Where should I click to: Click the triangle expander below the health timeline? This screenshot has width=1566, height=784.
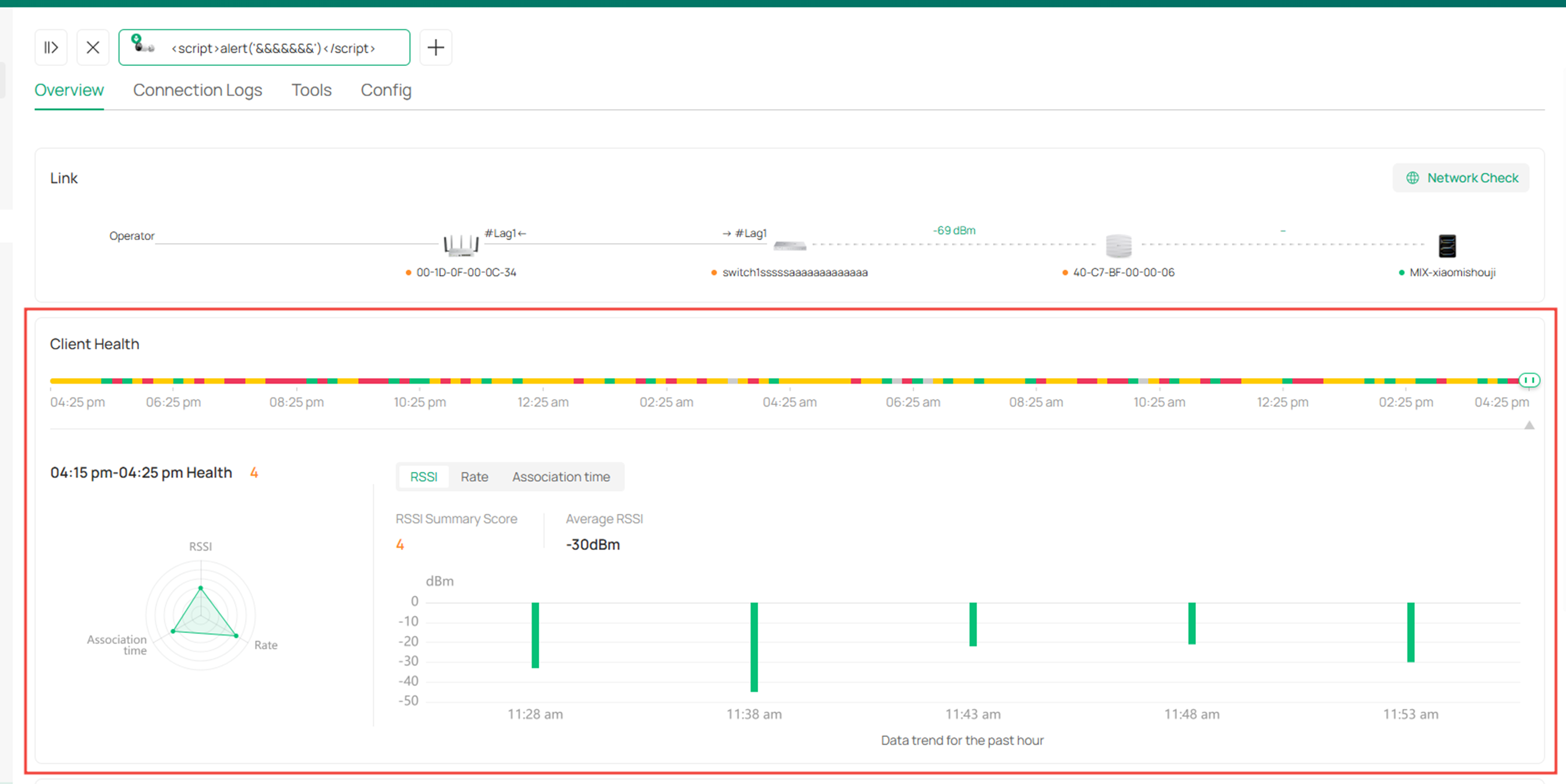[x=1529, y=425]
